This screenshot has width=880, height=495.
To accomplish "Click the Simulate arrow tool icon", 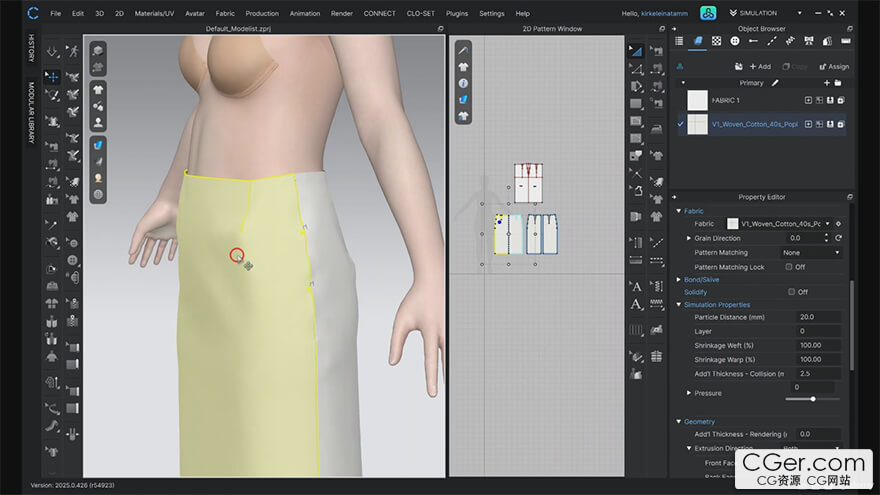I will point(51,50).
